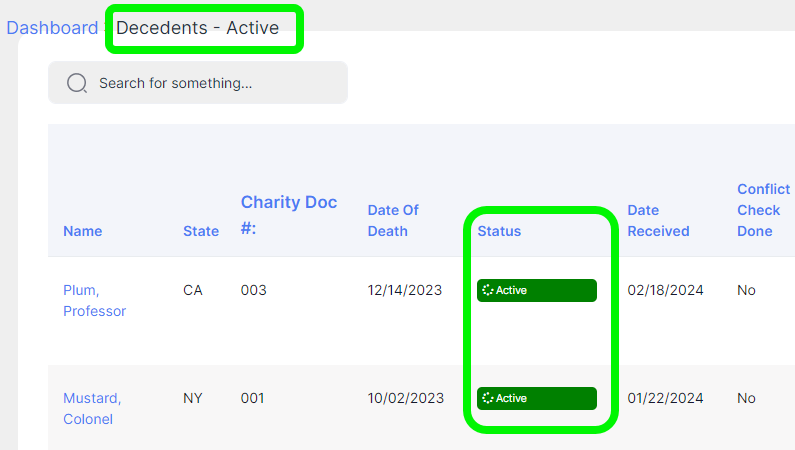Focus the Search for something field
This screenshot has height=450, width=795.
click(x=198, y=83)
